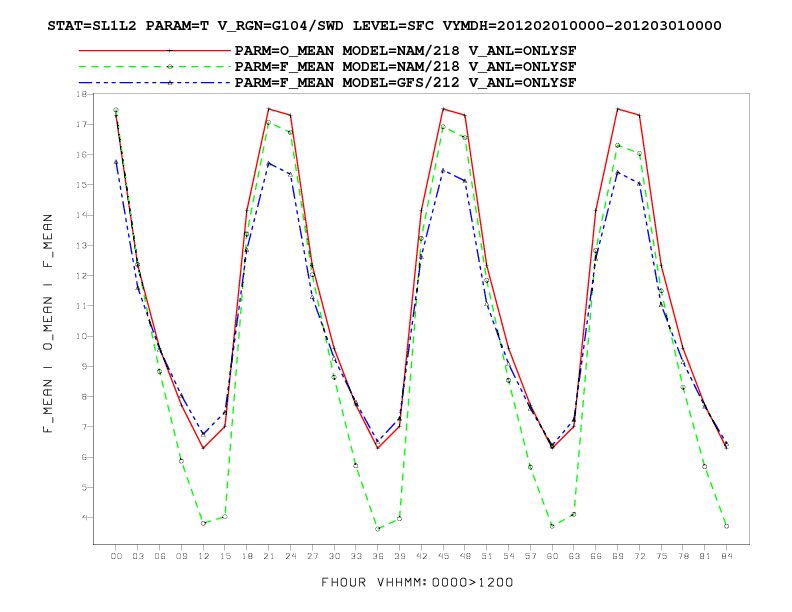
Task: Click y-axis tick label 16
Action: 82,155
